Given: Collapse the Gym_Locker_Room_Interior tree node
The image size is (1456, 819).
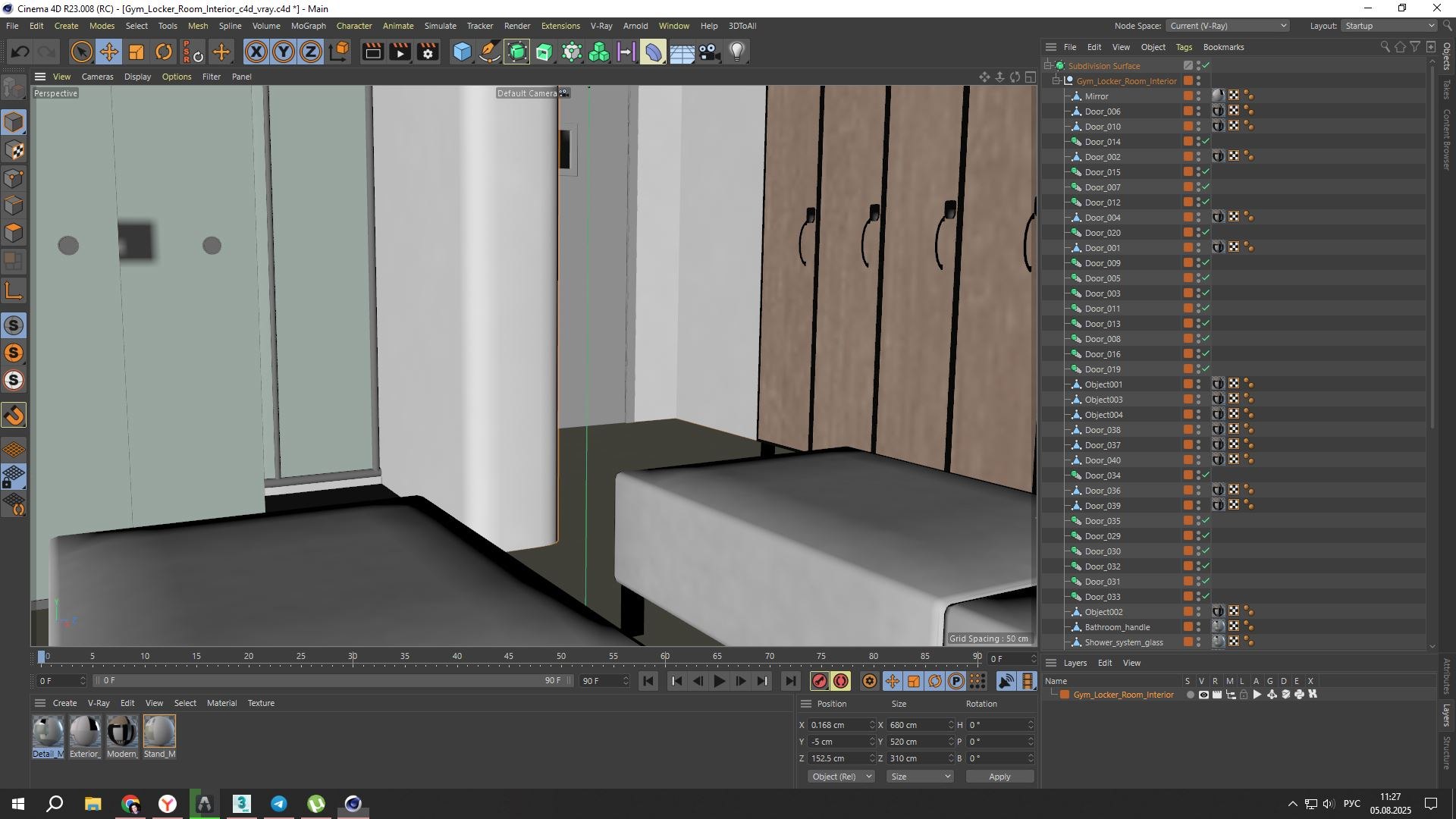Looking at the screenshot, I should click(1056, 81).
